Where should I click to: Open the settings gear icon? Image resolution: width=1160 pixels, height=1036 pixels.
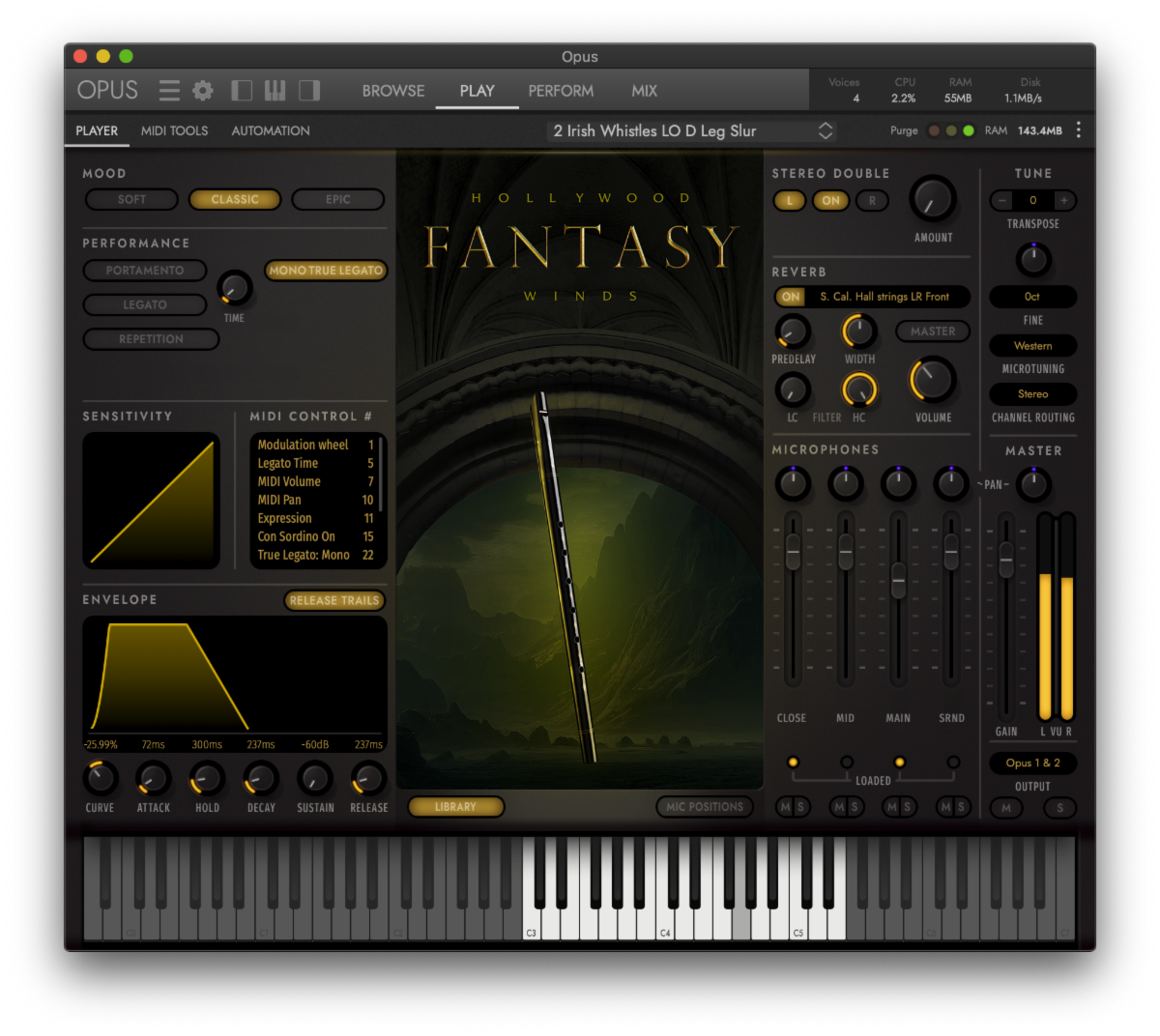click(x=203, y=91)
